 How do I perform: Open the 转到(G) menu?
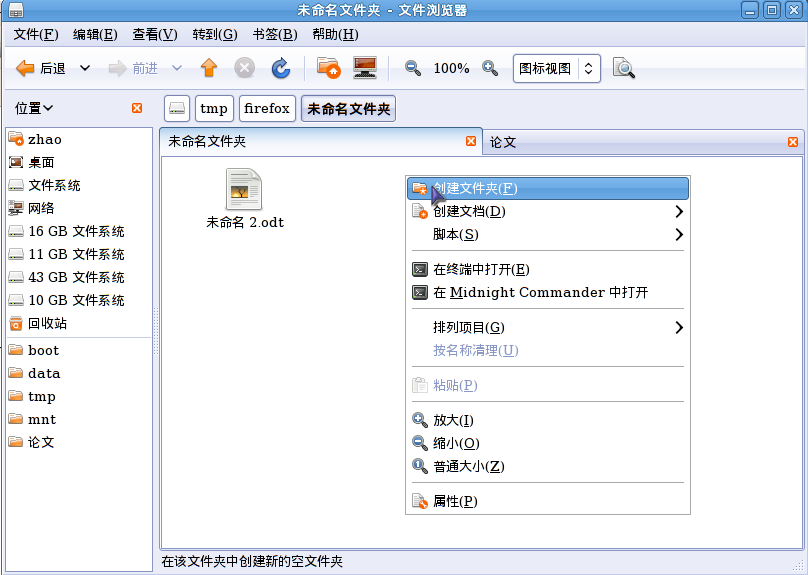(x=215, y=35)
